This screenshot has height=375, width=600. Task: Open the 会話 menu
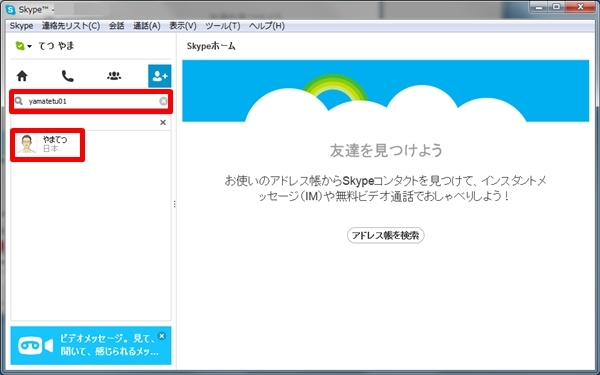tap(116, 26)
